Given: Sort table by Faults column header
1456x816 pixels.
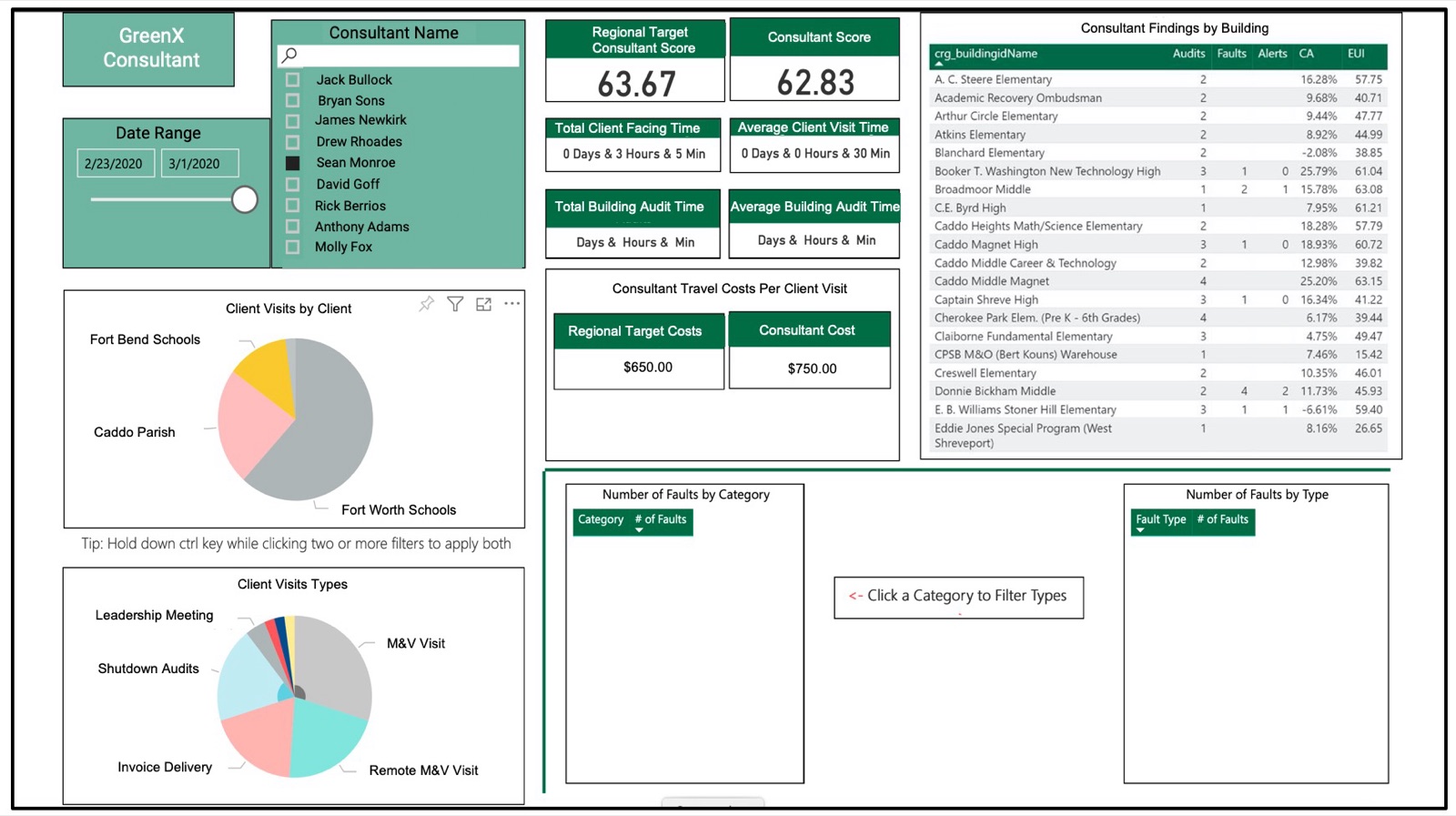Looking at the screenshot, I should click(1231, 54).
